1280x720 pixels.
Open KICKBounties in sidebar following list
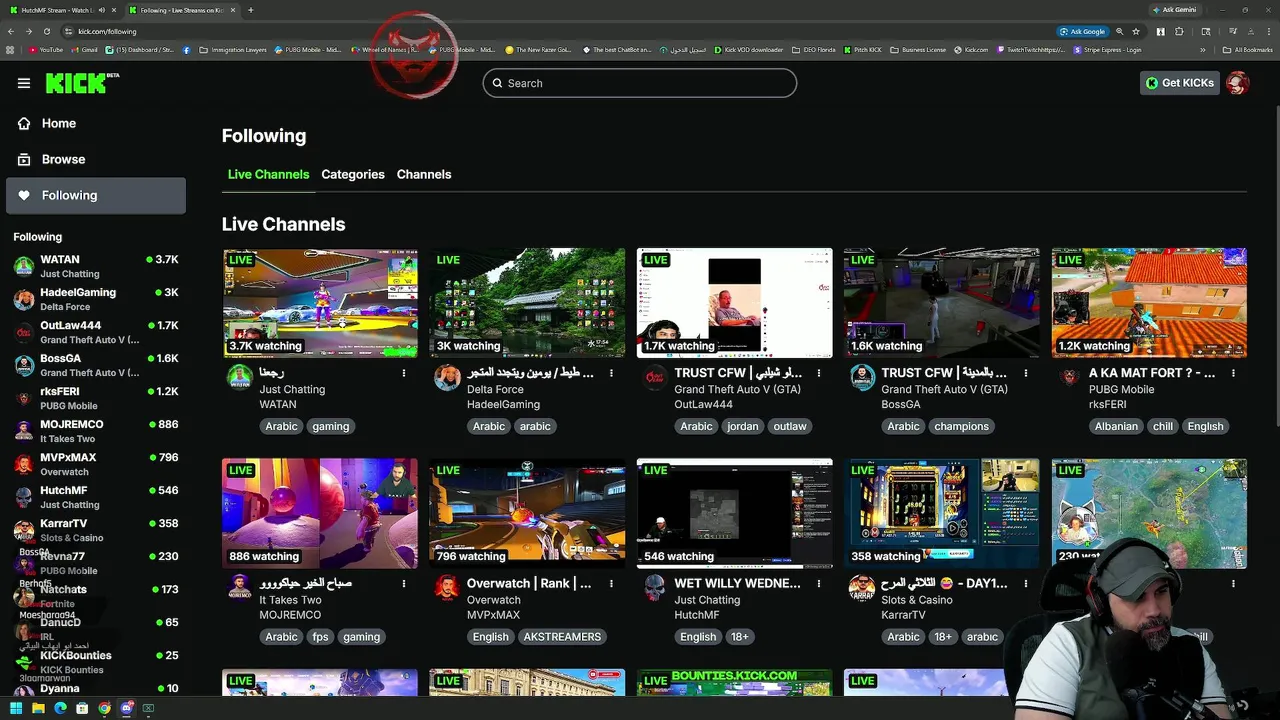[x=96, y=662]
